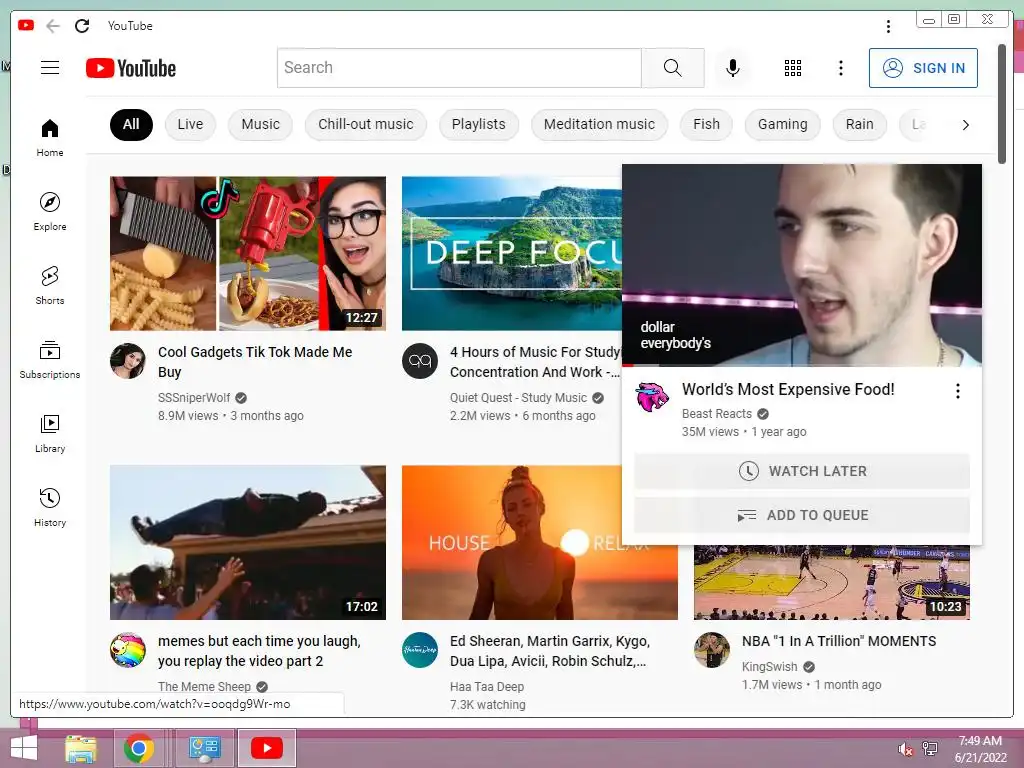Click the taskbar clock and date
Image resolution: width=1024 pixels, height=768 pixels.
click(x=980, y=749)
